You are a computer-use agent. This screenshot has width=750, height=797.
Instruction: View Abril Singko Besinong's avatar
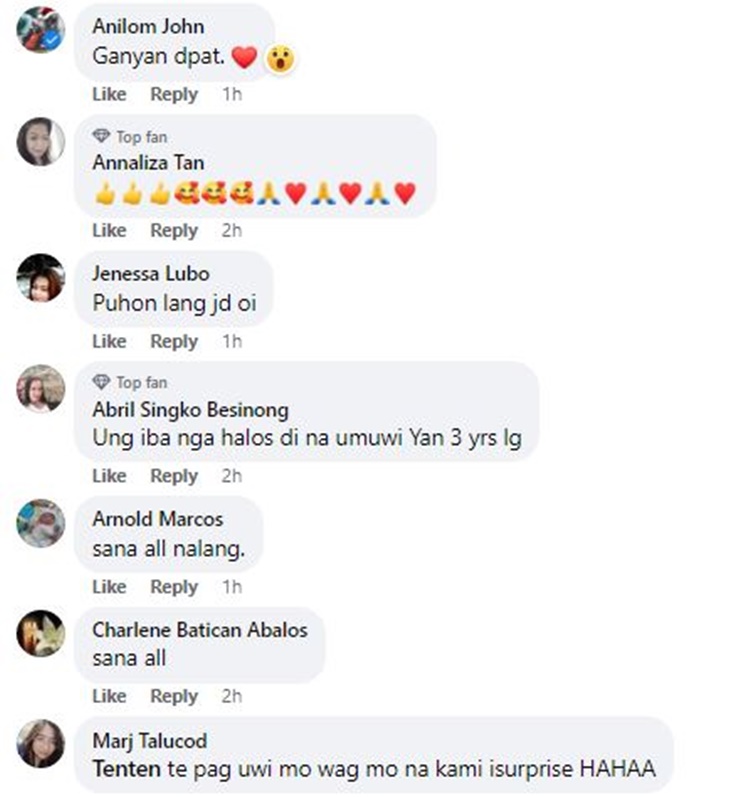pyautogui.click(x=41, y=388)
